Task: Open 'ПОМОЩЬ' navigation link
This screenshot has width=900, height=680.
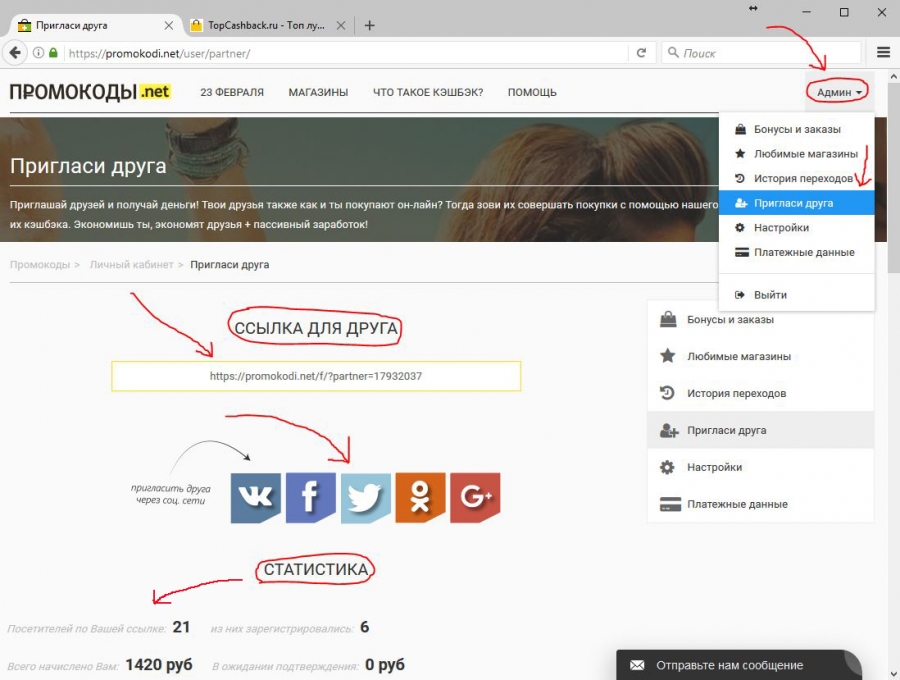Action: (532, 92)
